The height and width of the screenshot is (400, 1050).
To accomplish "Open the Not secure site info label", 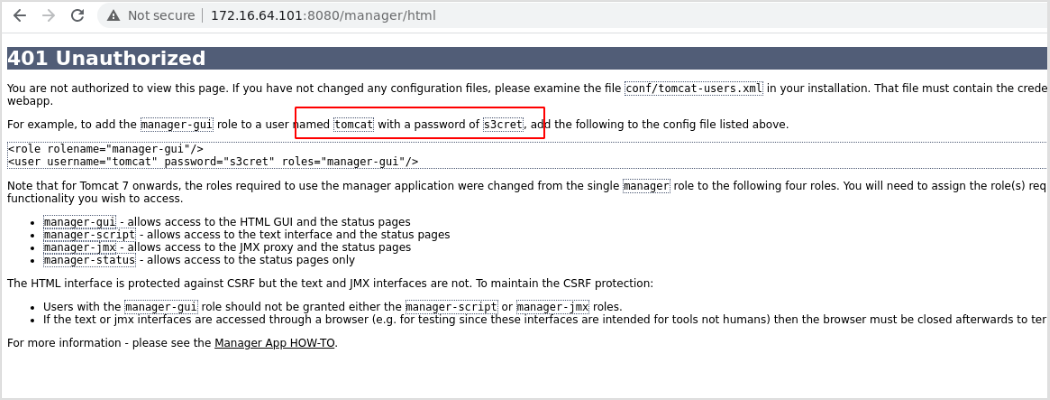I will click(x=161, y=15).
